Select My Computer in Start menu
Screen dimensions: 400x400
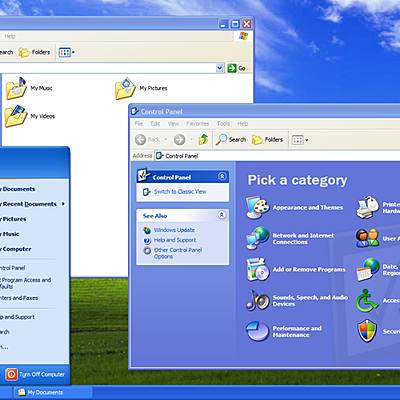16,249
